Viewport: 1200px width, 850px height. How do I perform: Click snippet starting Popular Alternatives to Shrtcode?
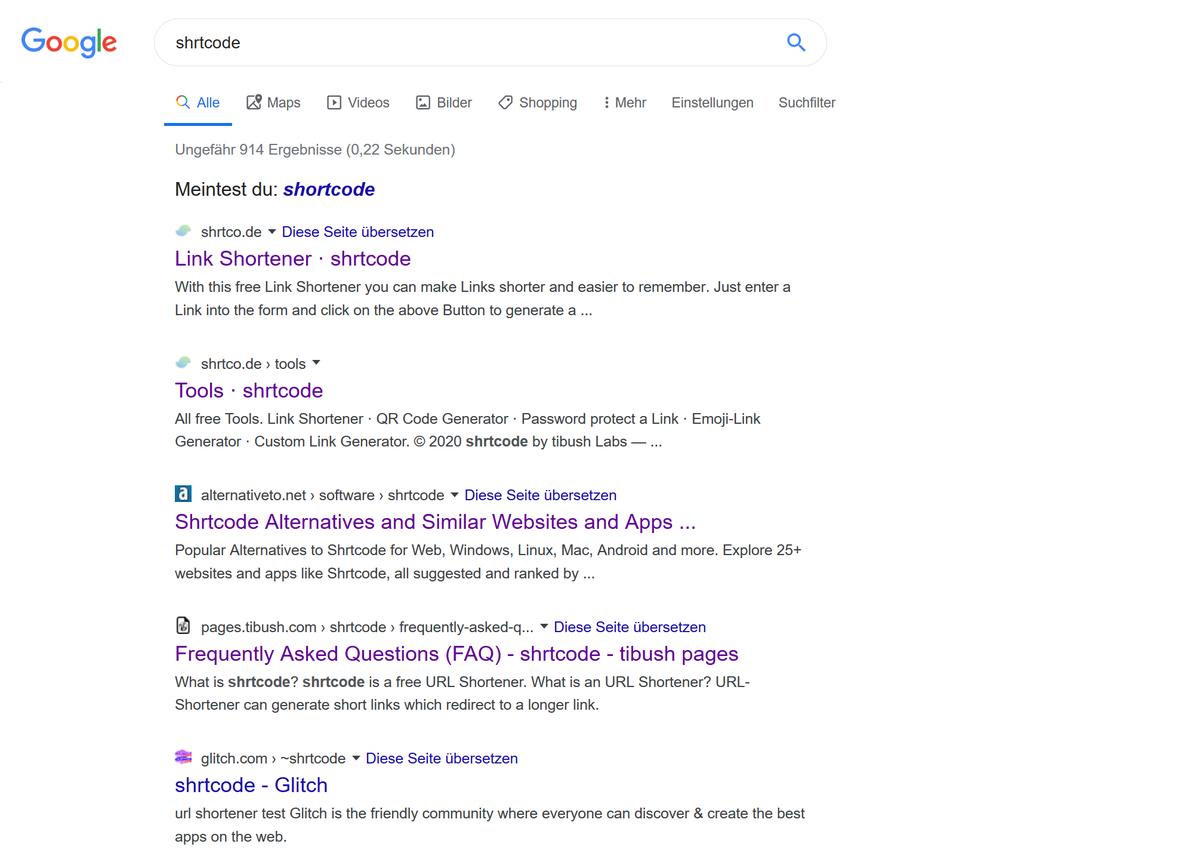tap(488, 562)
